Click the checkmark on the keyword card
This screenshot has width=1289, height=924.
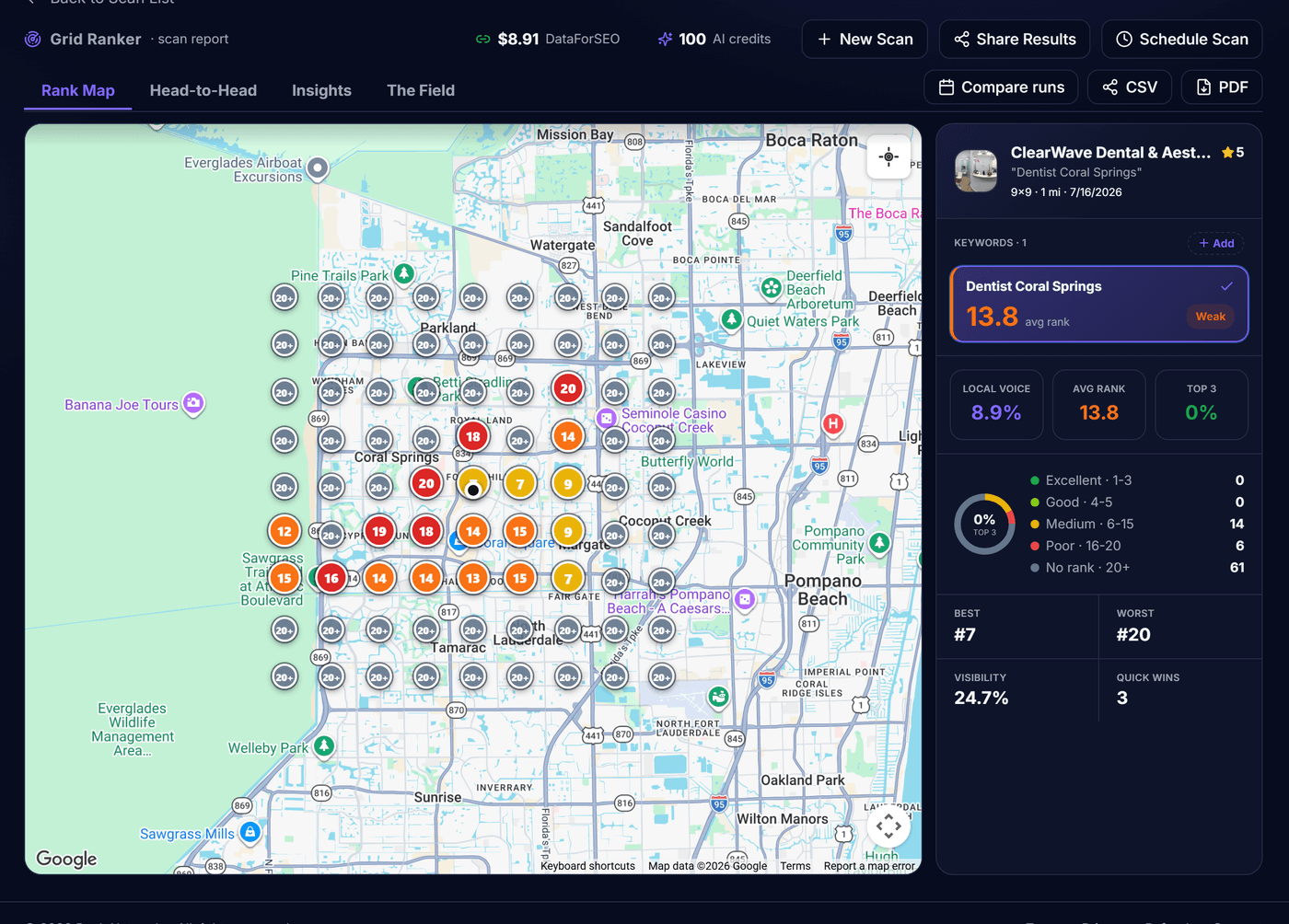tap(1226, 286)
